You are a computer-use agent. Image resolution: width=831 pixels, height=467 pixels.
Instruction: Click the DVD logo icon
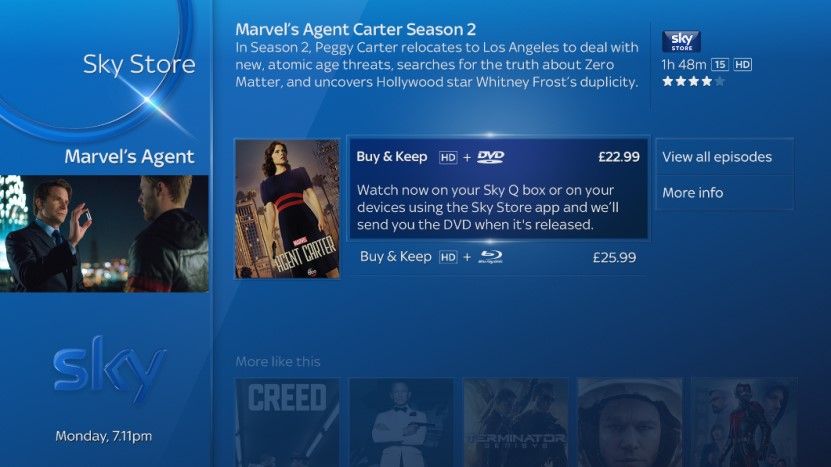(490, 156)
